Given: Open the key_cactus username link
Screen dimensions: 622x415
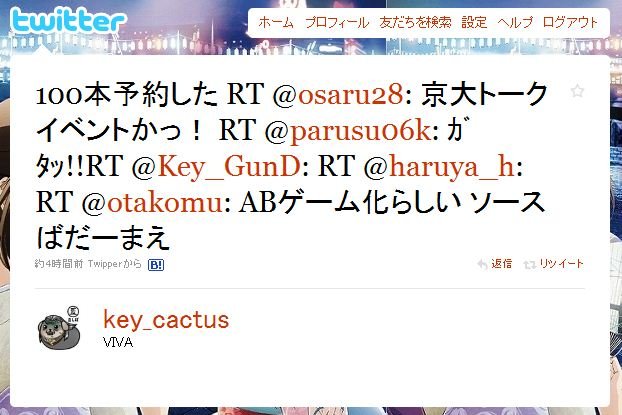Looking at the screenshot, I should 166,320.
